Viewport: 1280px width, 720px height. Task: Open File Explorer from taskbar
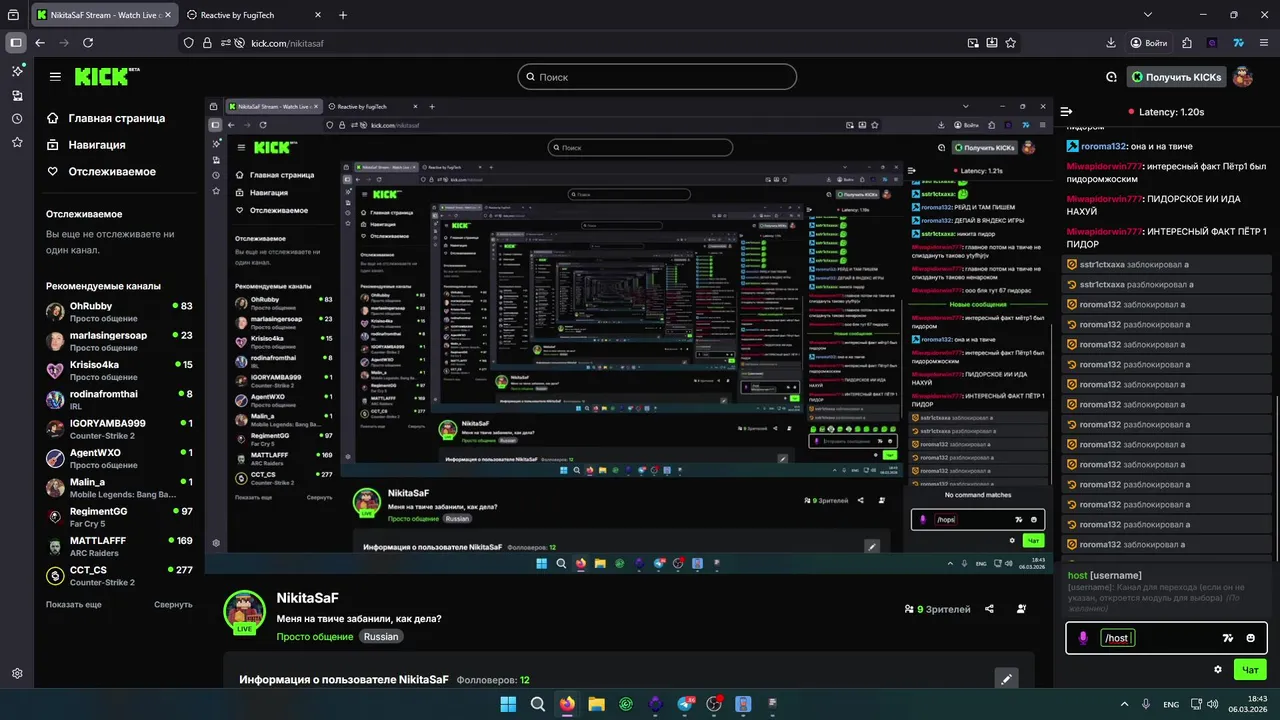pyautogui.click(x=597, y=703)
